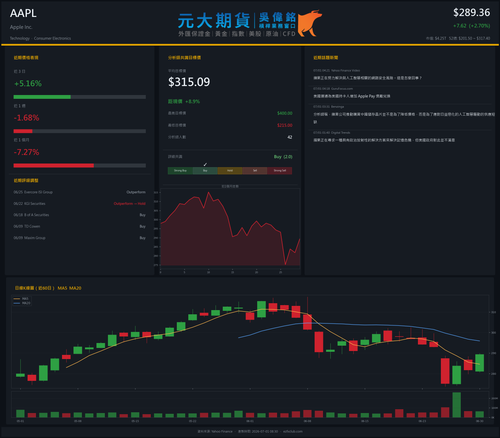The width and height of the screenshot is (500, 438).
Task: Click the -7.27% performance value
Action: coord(27,152)
